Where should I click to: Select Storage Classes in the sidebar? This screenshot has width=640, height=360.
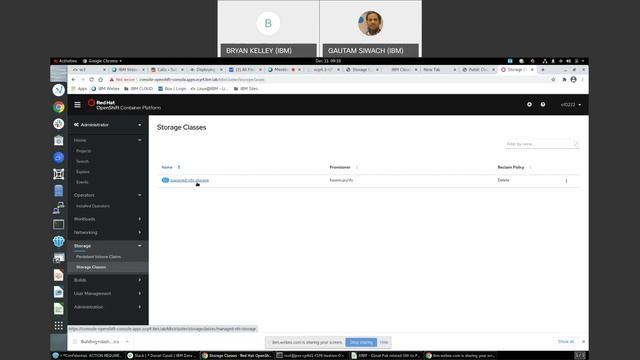pos(91,267)
